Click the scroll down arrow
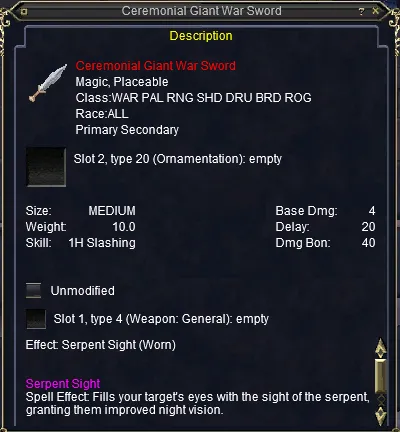Image resolution: width=400 pixels, height=432 pixels. (381, 416)
